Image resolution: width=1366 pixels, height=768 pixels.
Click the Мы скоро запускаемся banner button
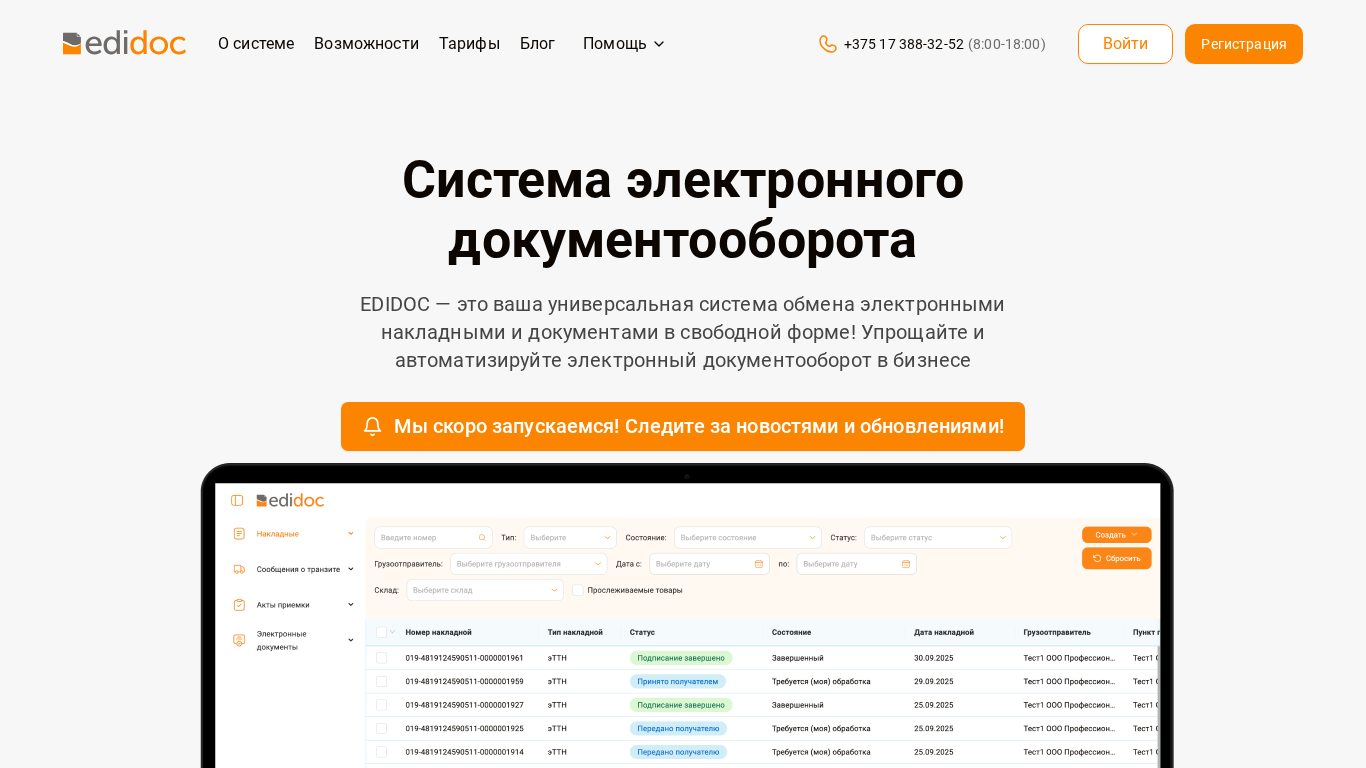coord(683,427)
